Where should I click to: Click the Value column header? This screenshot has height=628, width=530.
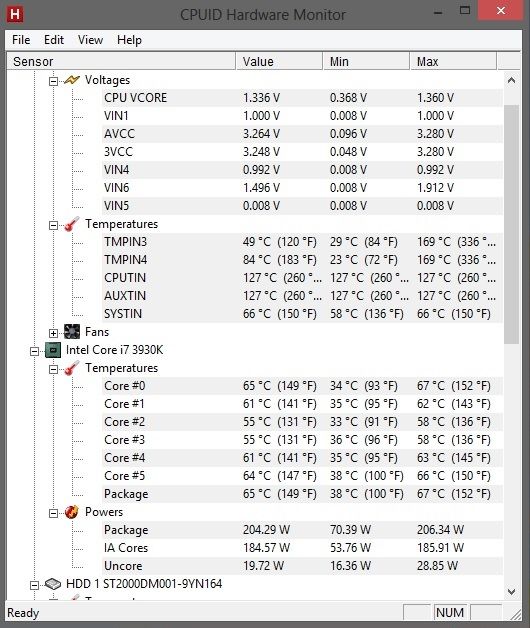[x=279, y=61]
